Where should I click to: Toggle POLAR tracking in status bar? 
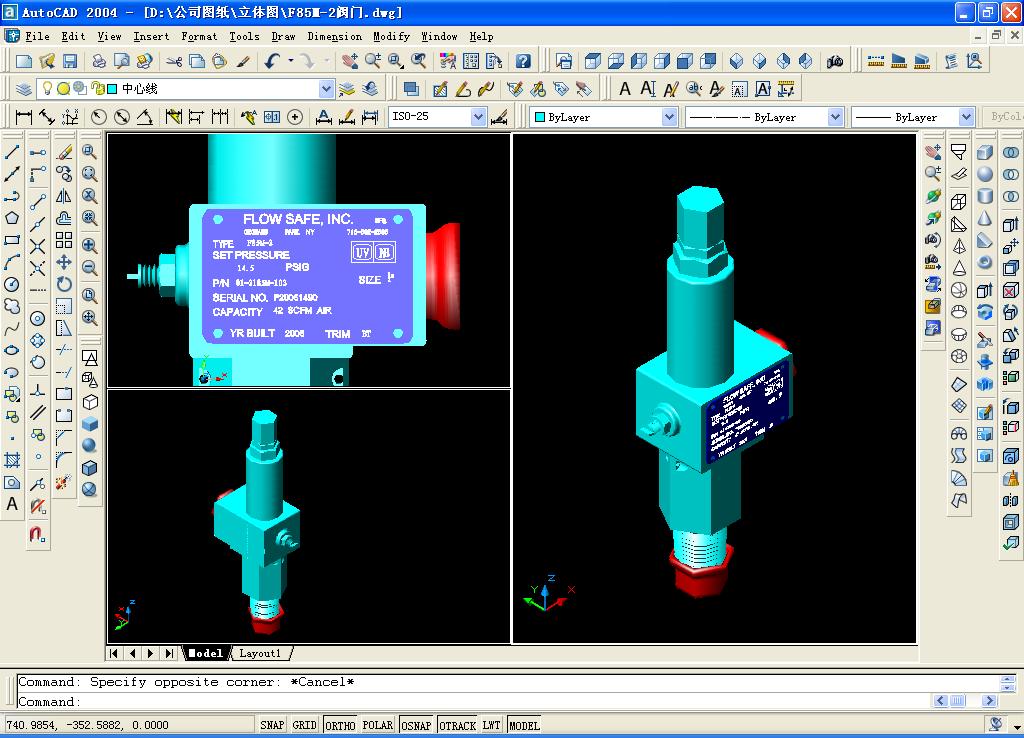(x=377, y=726)
